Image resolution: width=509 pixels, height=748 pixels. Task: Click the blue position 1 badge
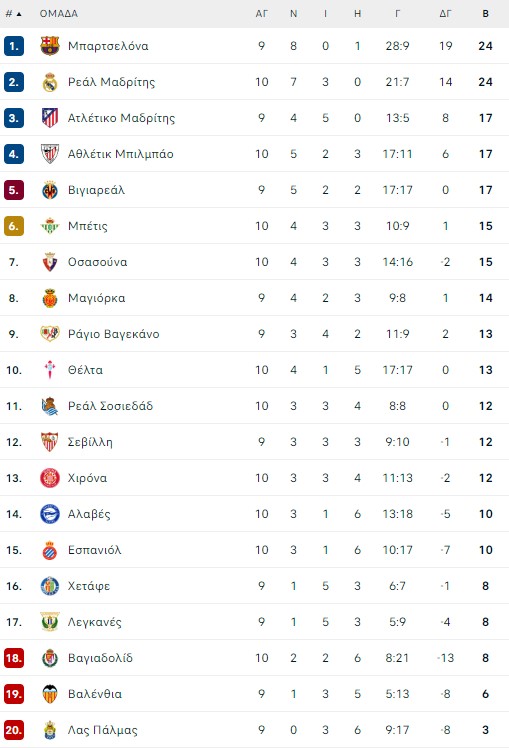point(14,46)
